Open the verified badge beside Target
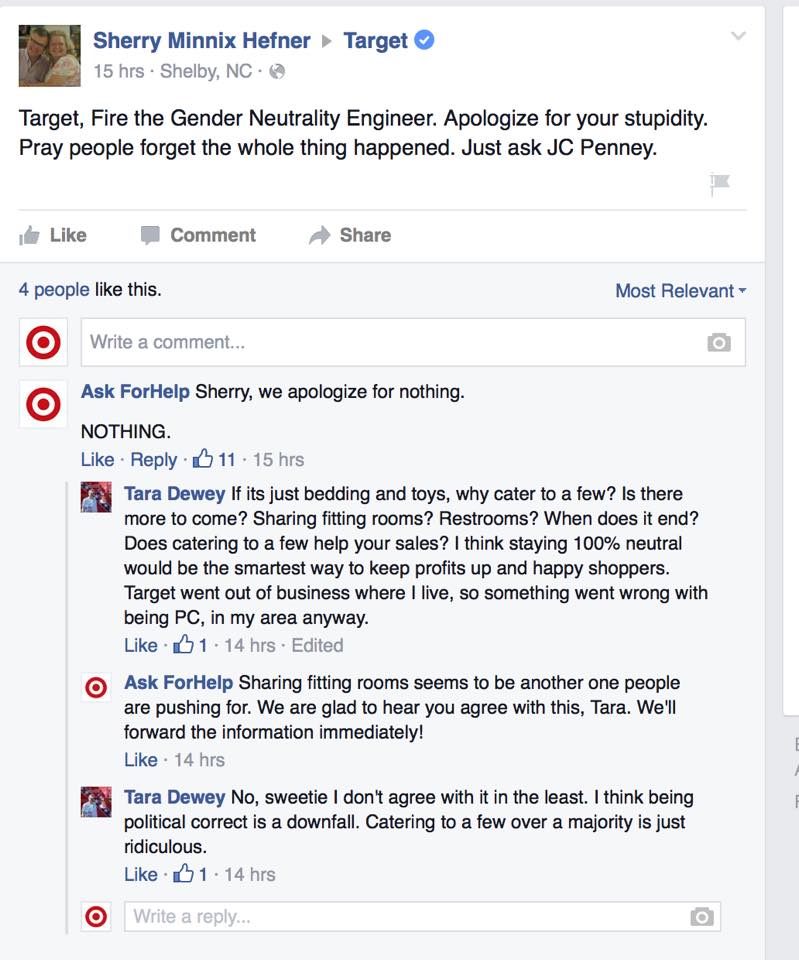The image size is (799, 960). [424, 41]
